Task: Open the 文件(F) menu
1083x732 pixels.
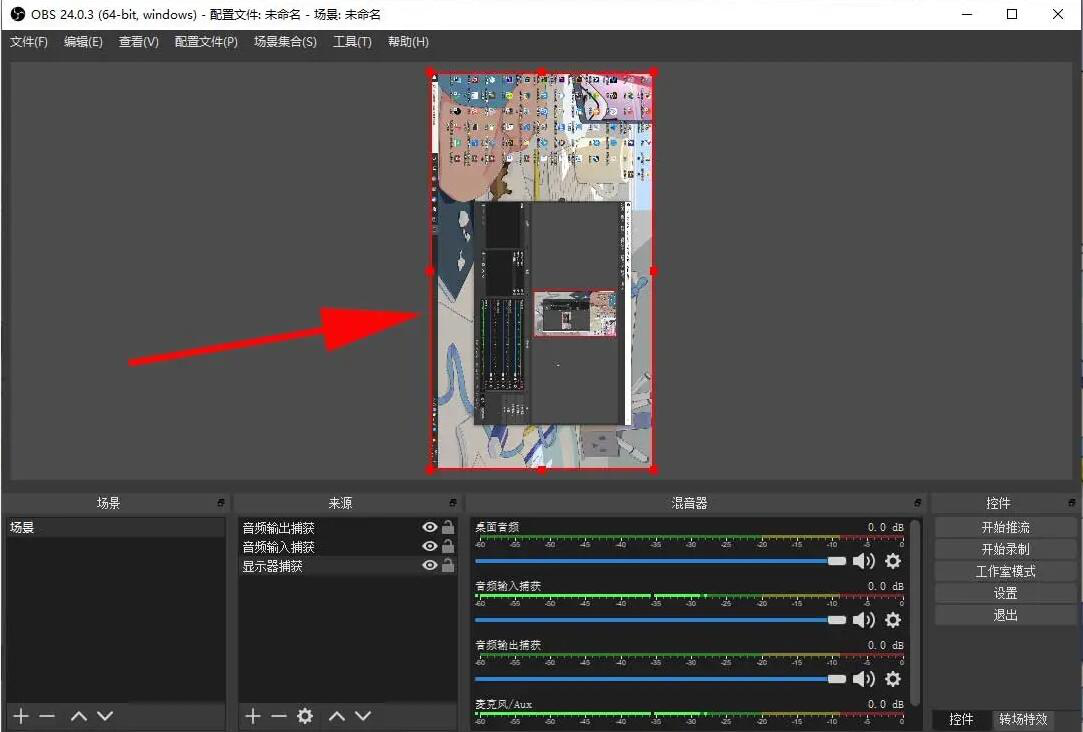Action: pos(29,42)
